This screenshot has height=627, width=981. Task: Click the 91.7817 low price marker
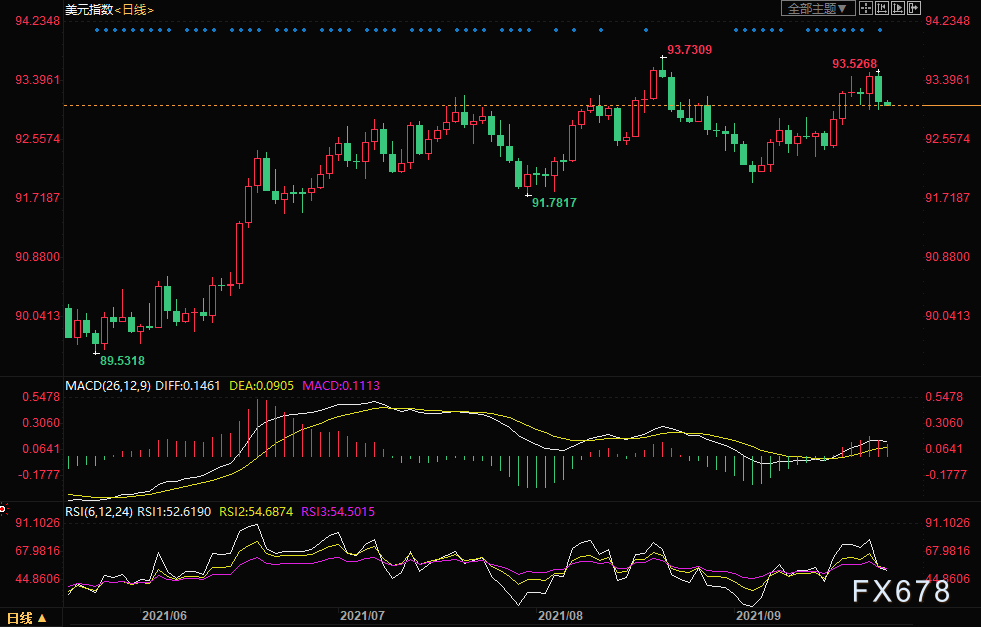[554, 202]
